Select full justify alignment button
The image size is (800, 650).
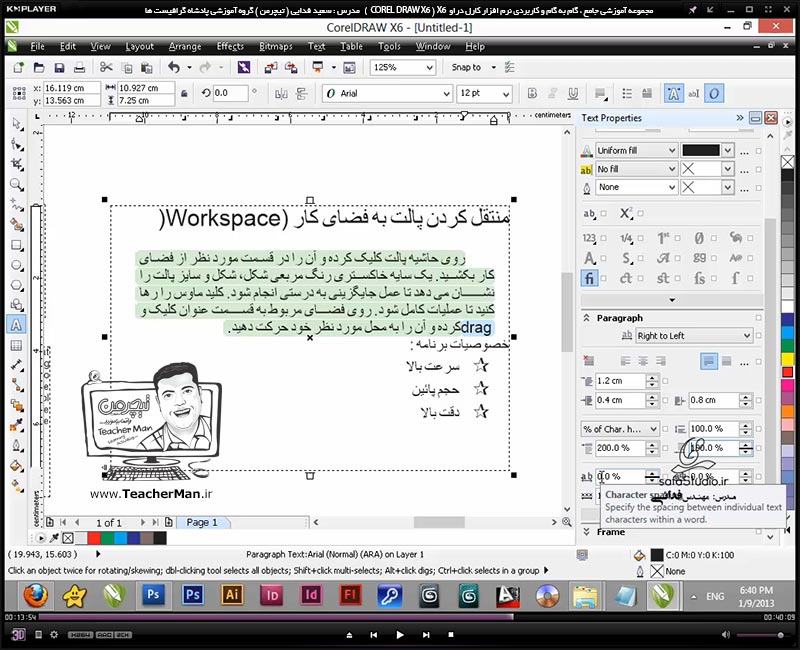(709, 361)
